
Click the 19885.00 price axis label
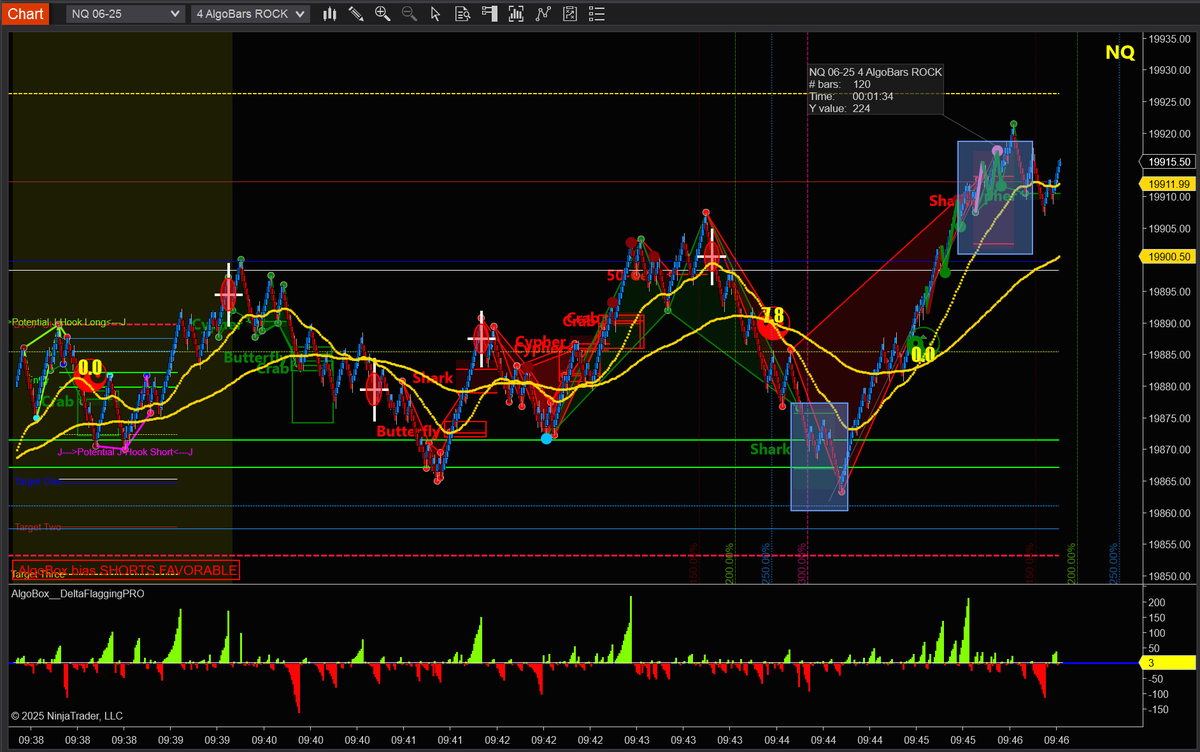pos(1169,355)
